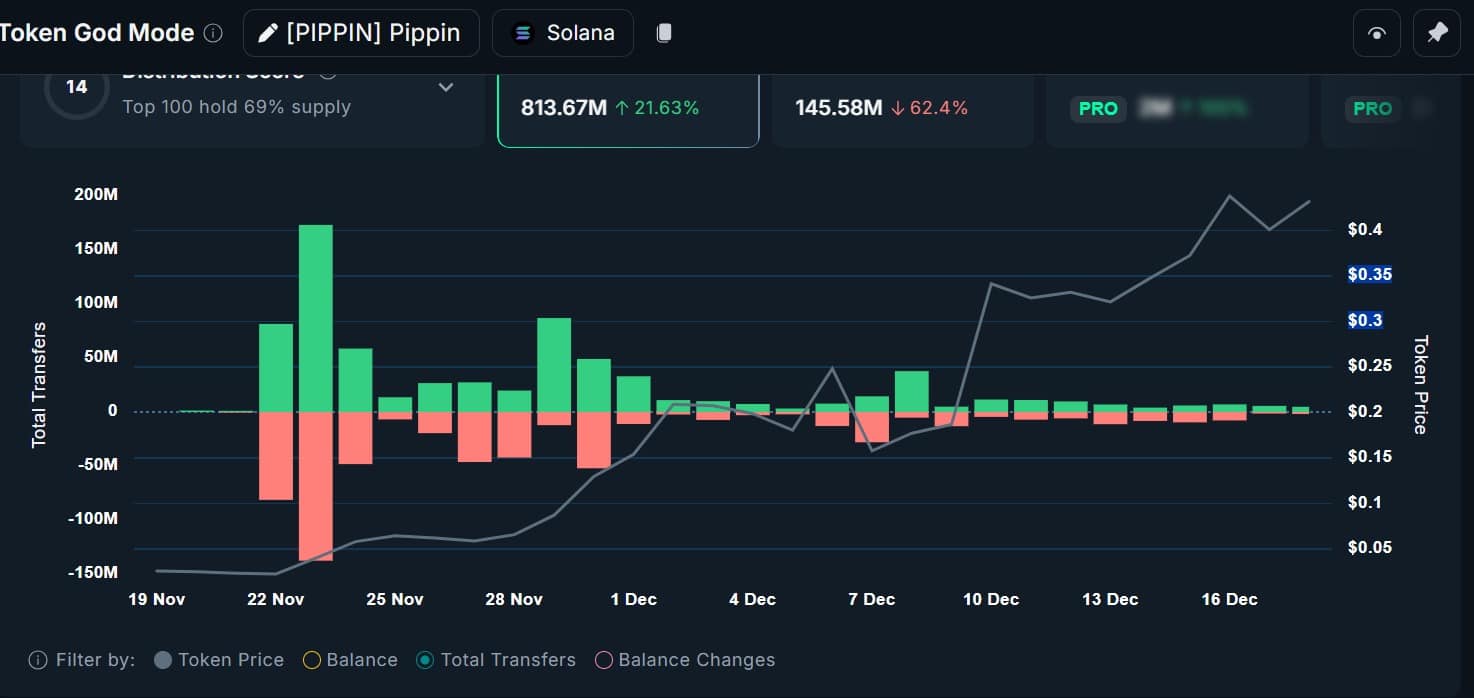1474x698 pixels.
Task: Pin this view with the pushpin icon
Action: (x=1437, y=33)
